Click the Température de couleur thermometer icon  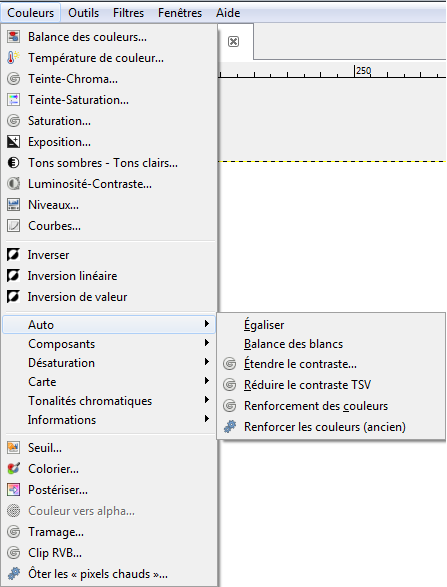tap(13, 58)
